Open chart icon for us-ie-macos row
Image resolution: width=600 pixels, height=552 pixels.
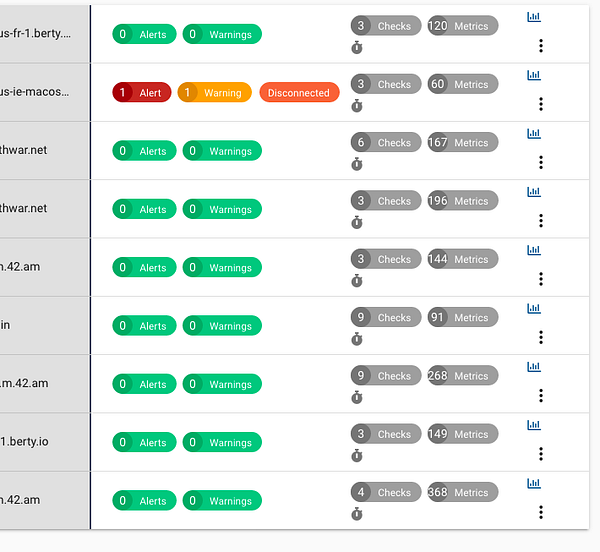tap(534, 75)
